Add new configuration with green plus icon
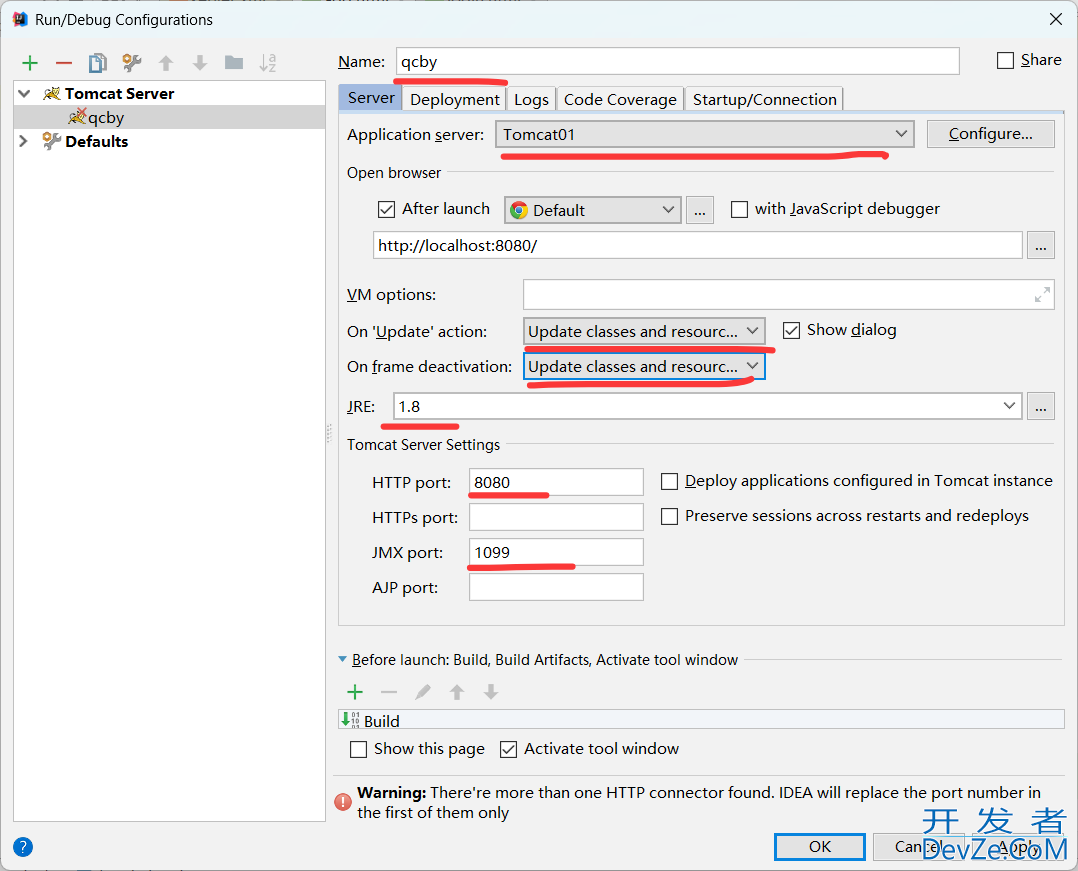Viewport: 1078px width, 871px height. [30, 63]
